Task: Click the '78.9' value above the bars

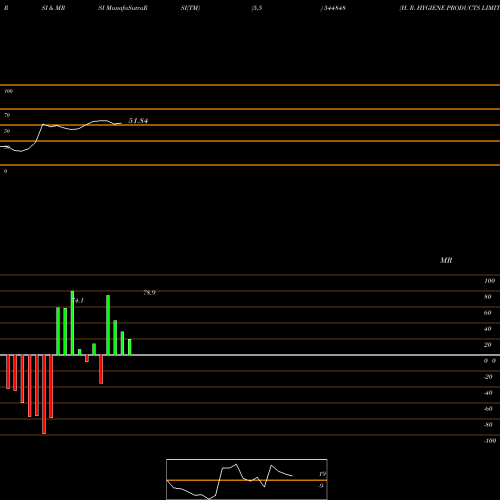Action: (149, 293)
